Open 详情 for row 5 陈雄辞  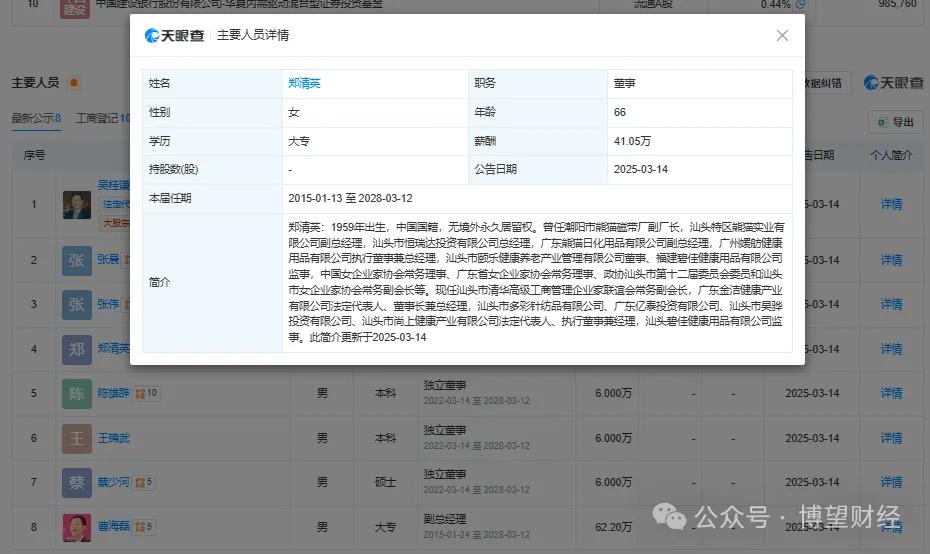click(891, 393)
